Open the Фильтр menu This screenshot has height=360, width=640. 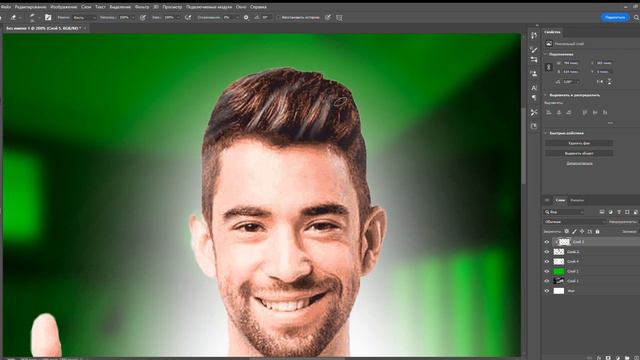tap(142, 7)
